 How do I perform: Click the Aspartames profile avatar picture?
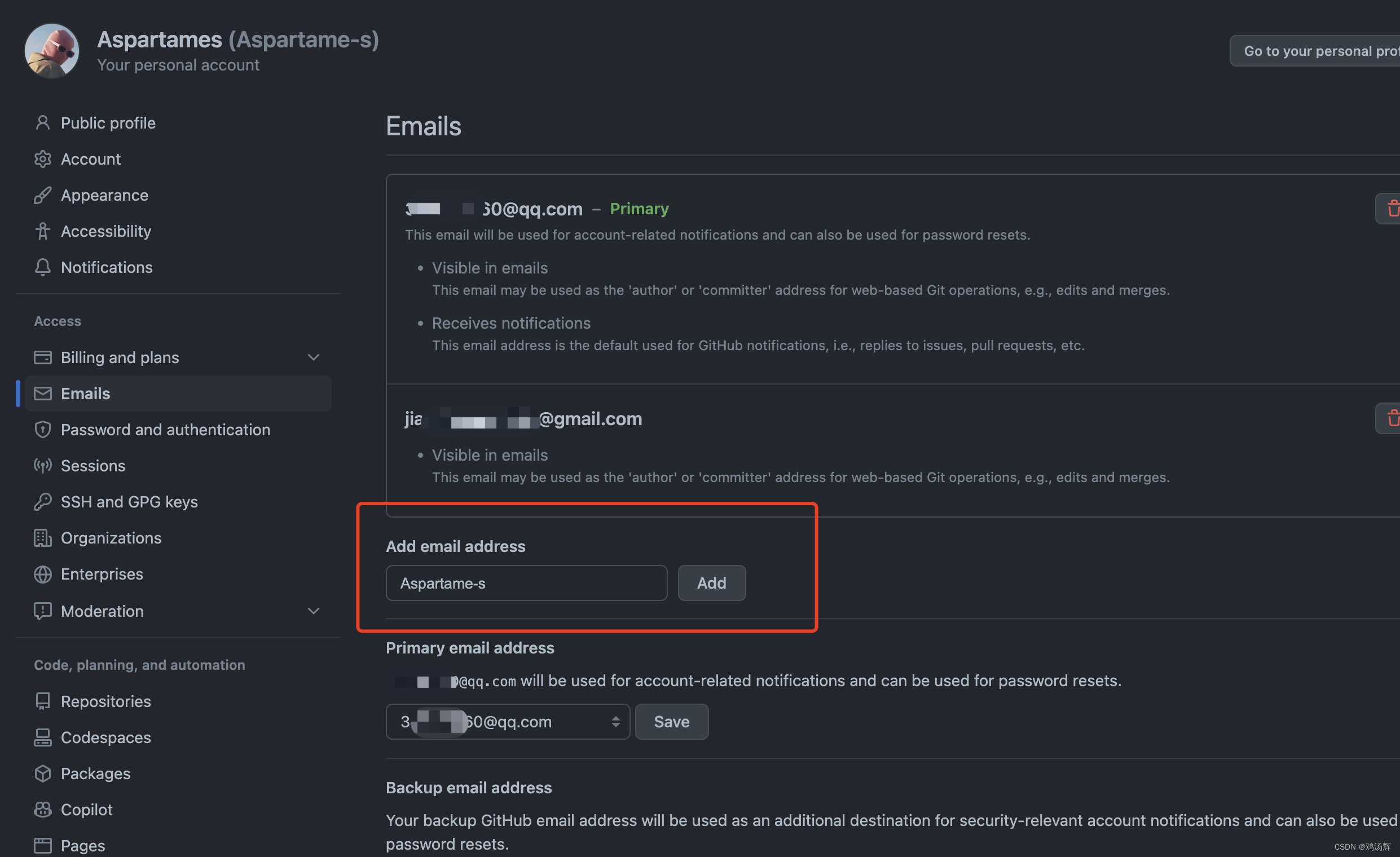coord(52,51)
